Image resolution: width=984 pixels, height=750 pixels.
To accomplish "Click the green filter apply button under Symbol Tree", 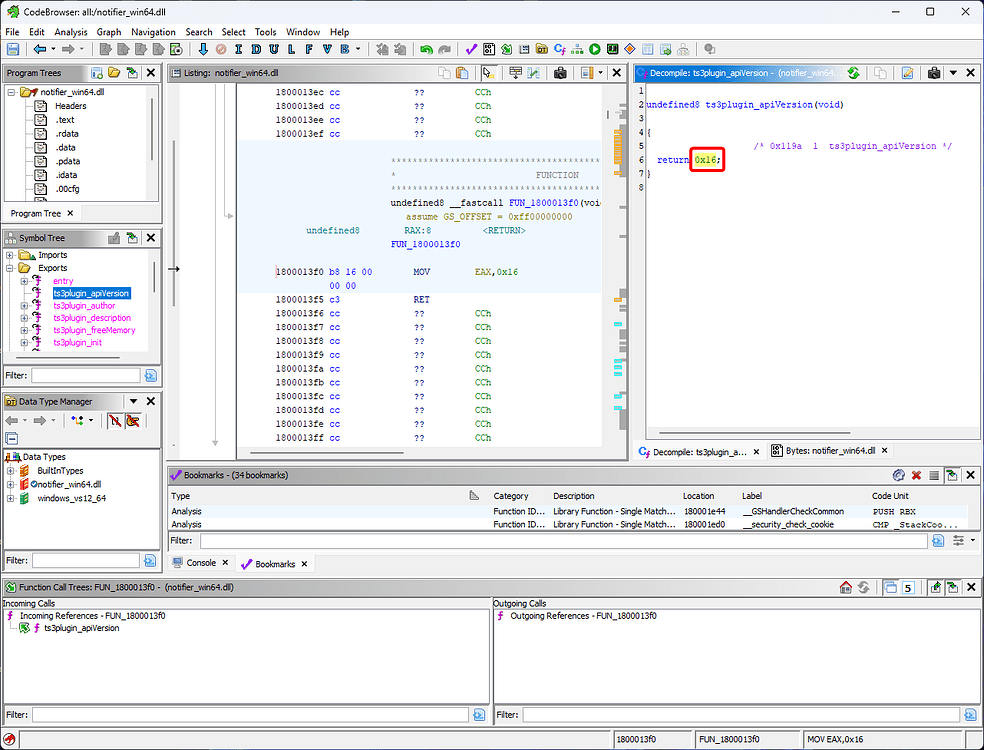I will tap(151, 374).
